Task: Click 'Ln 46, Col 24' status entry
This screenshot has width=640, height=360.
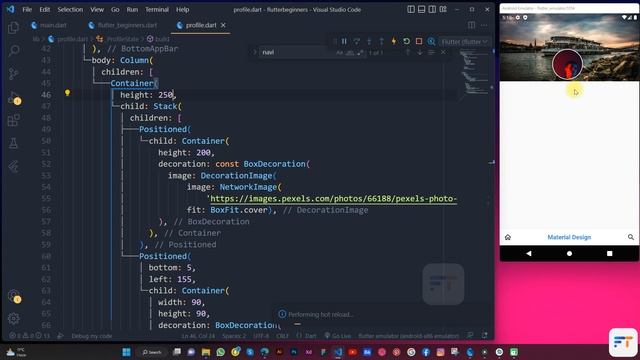Action: [198, 336]
